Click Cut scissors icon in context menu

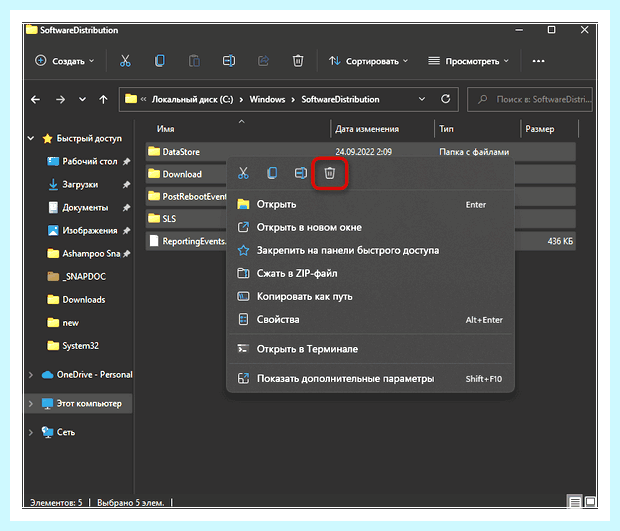[x=243, y=173]
